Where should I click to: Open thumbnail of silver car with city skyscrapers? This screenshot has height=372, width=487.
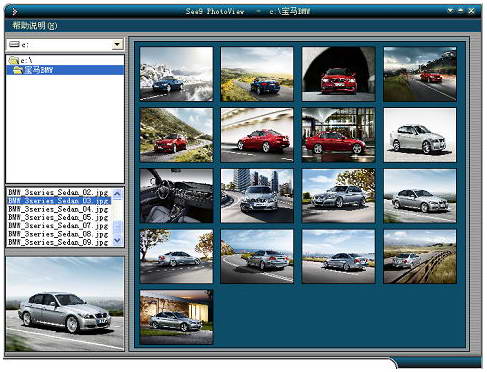(x=257, y=196)
